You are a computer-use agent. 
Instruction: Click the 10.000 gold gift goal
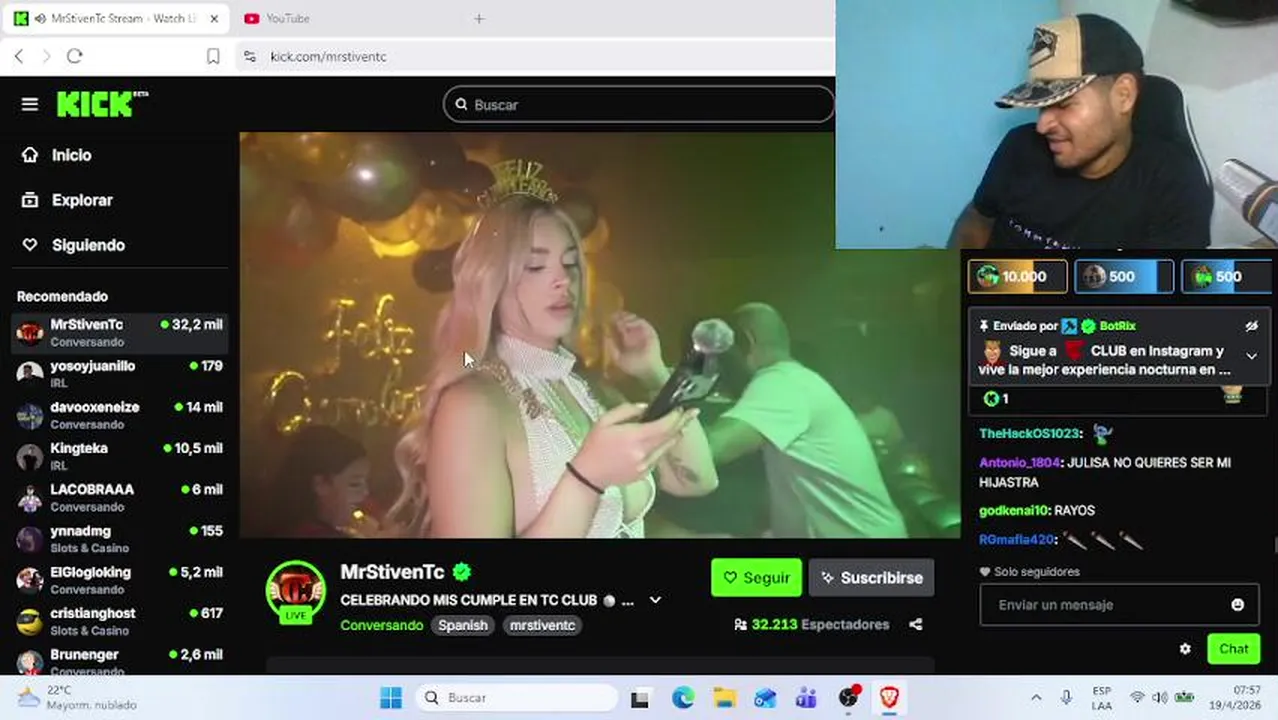click(x=1017, y=276)
